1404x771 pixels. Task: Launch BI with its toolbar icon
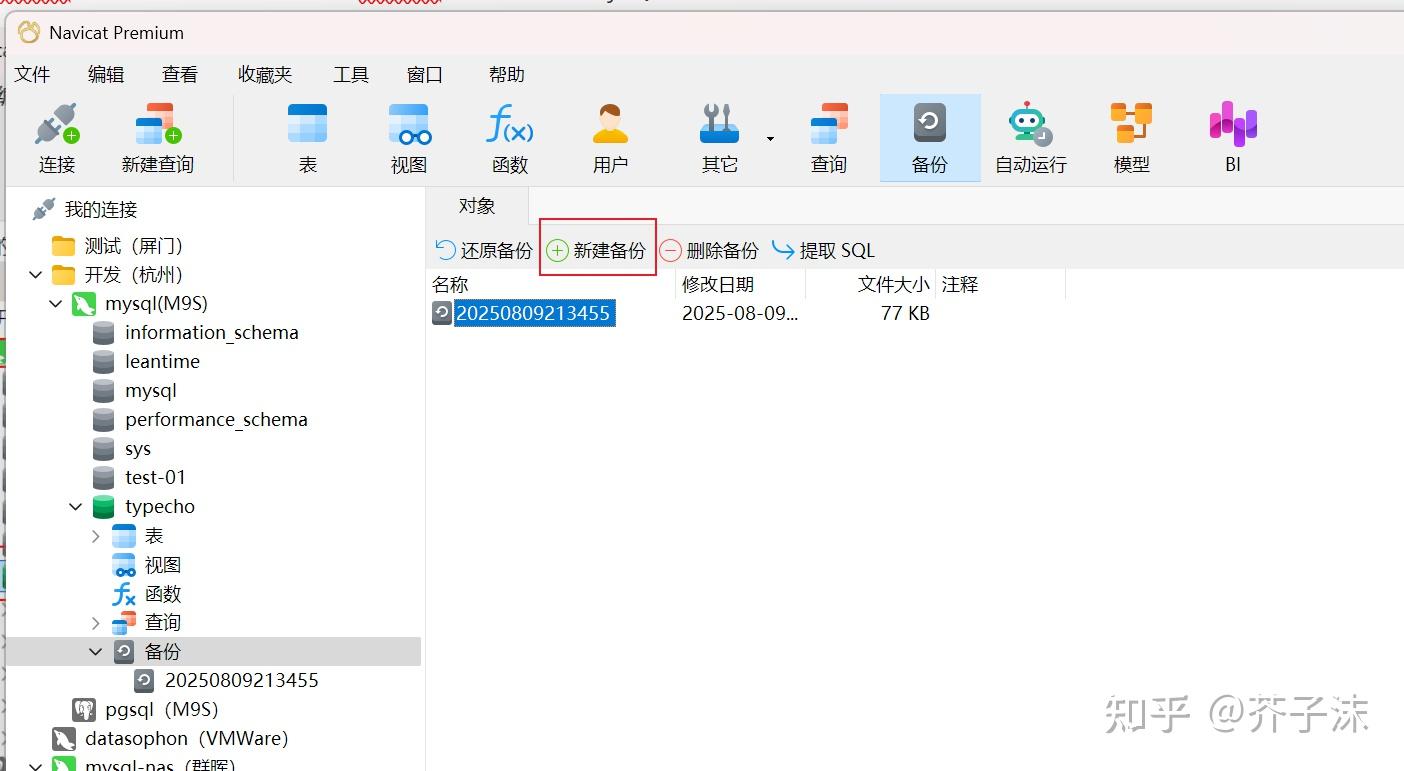1231,135
